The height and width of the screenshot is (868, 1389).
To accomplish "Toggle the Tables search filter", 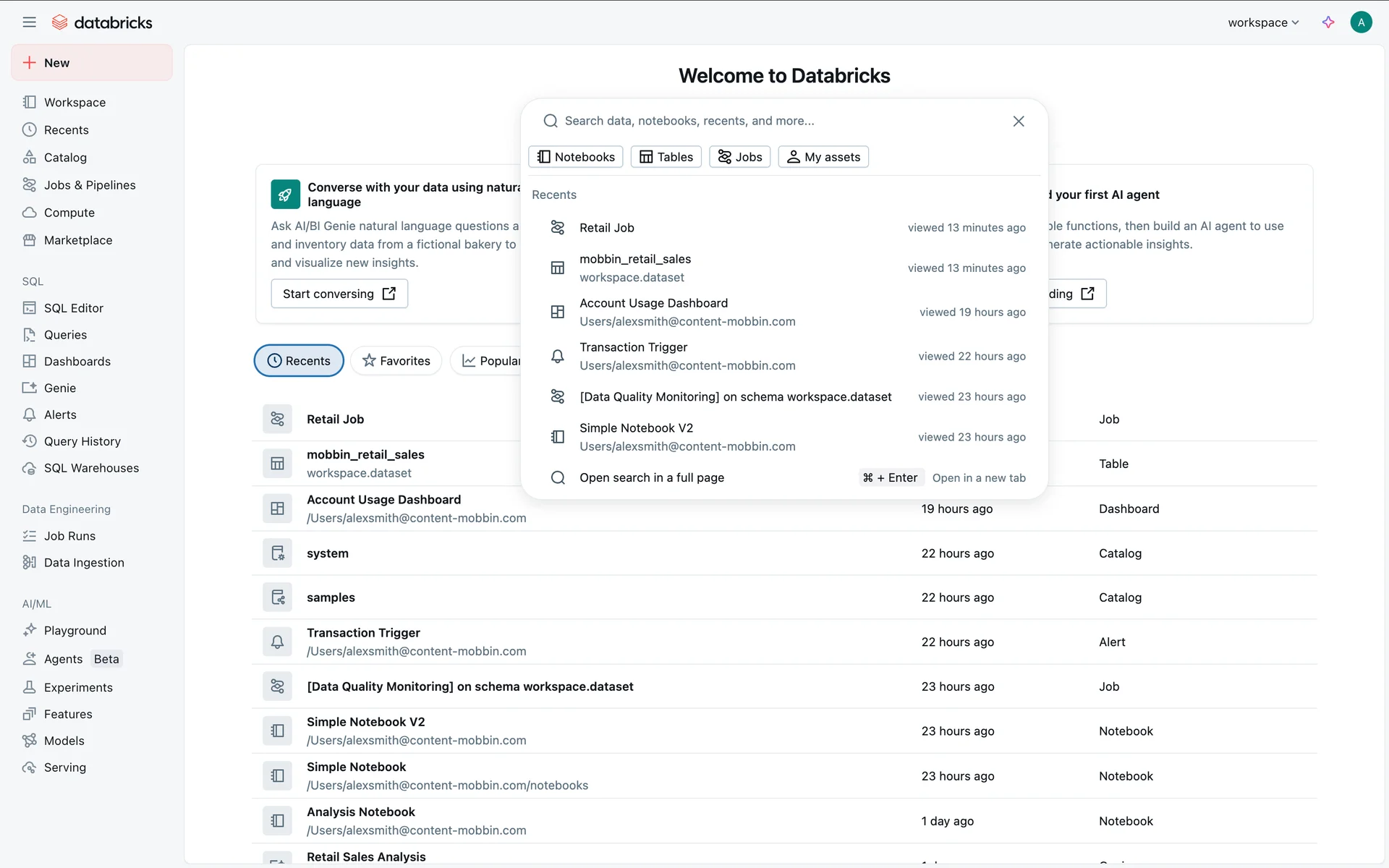I will [666, 157].
